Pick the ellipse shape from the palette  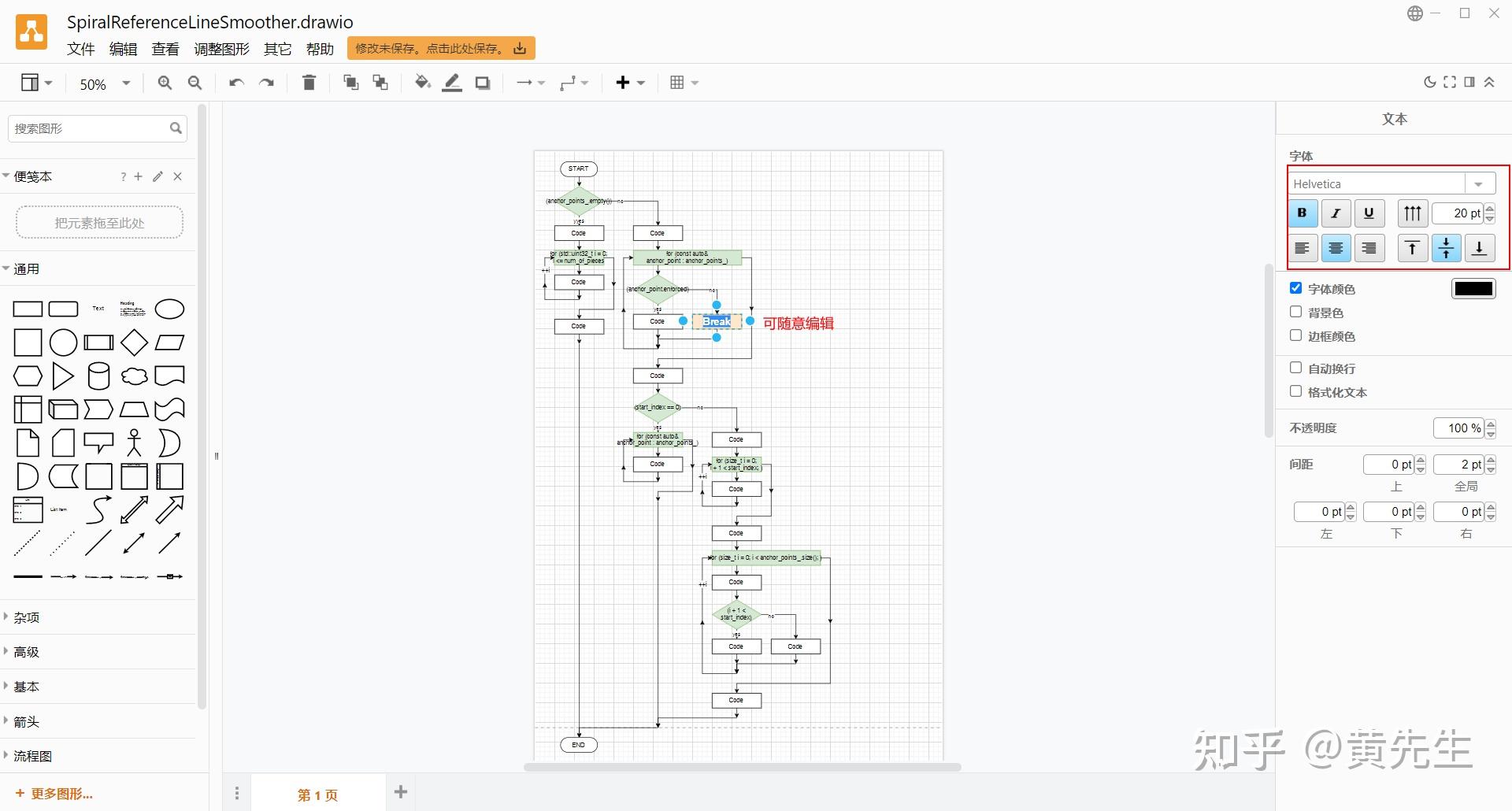tap(169, 309)
